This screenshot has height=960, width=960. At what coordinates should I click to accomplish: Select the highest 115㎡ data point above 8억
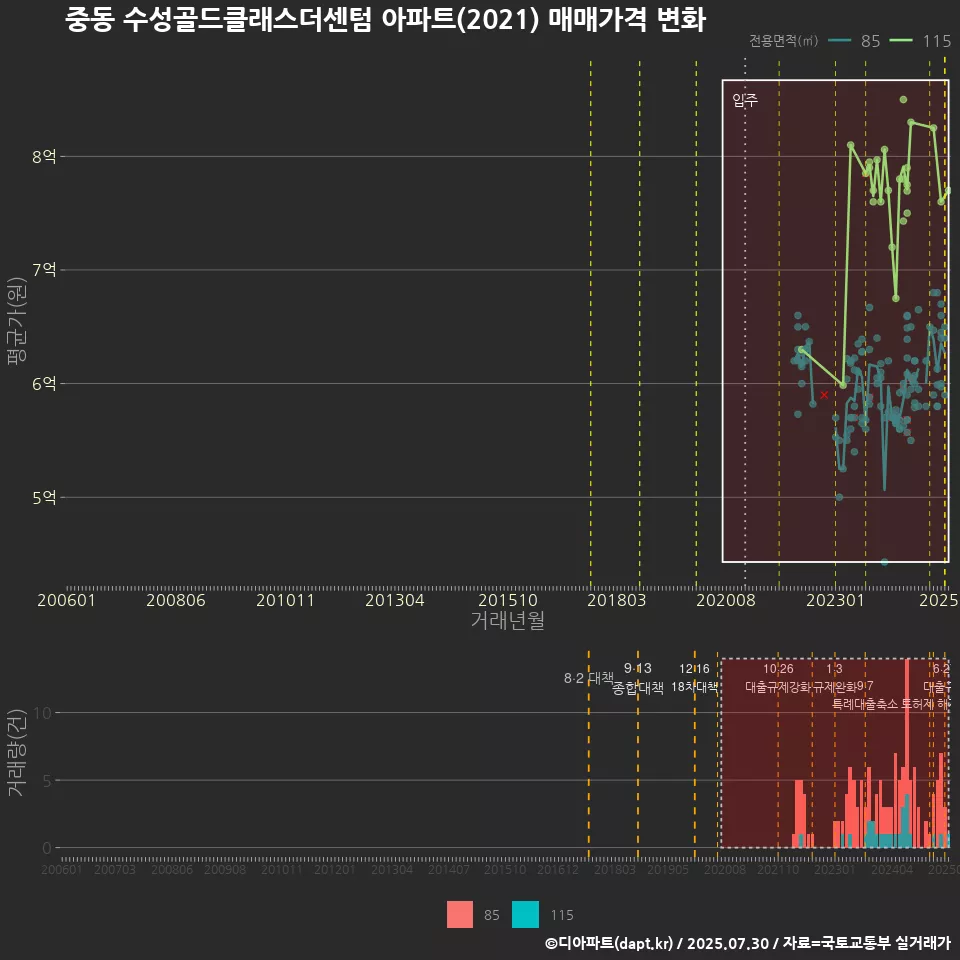click(903, 99)
